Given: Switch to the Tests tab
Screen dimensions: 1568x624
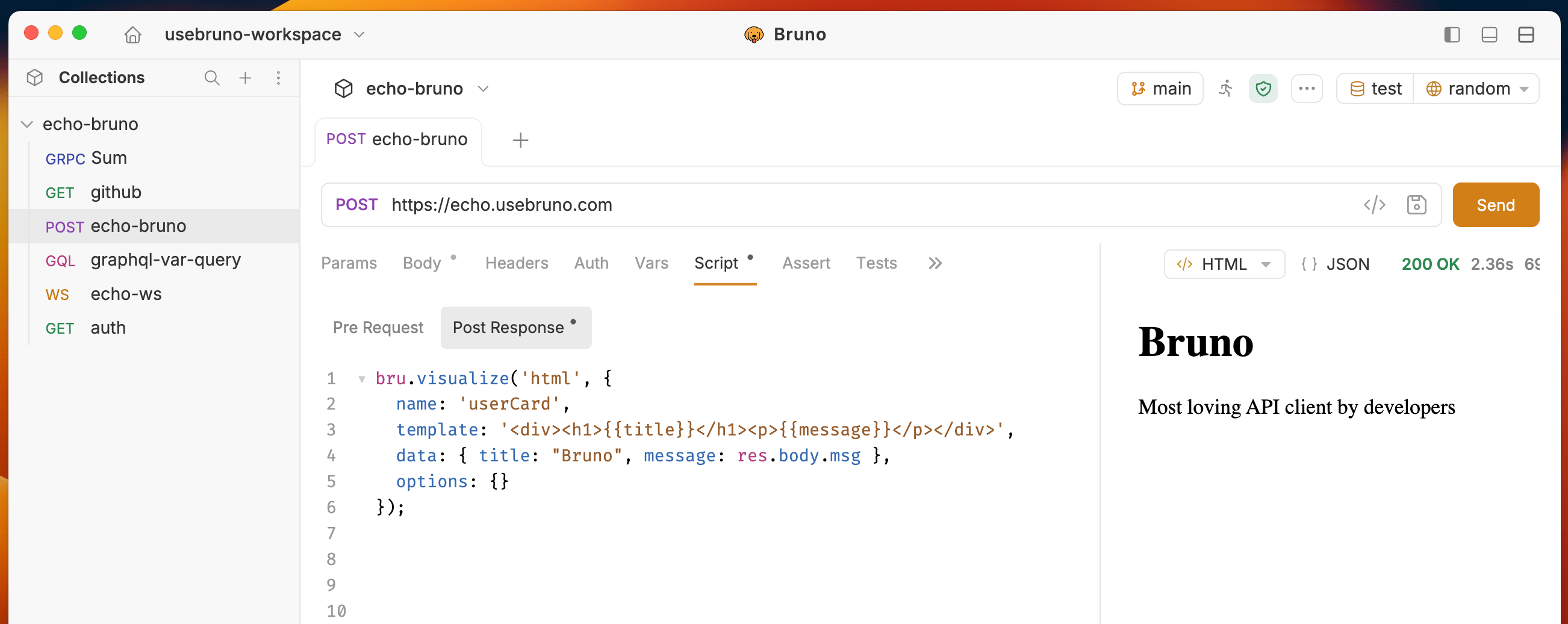Looking at the screenshot, I should (x=877, y=263).
